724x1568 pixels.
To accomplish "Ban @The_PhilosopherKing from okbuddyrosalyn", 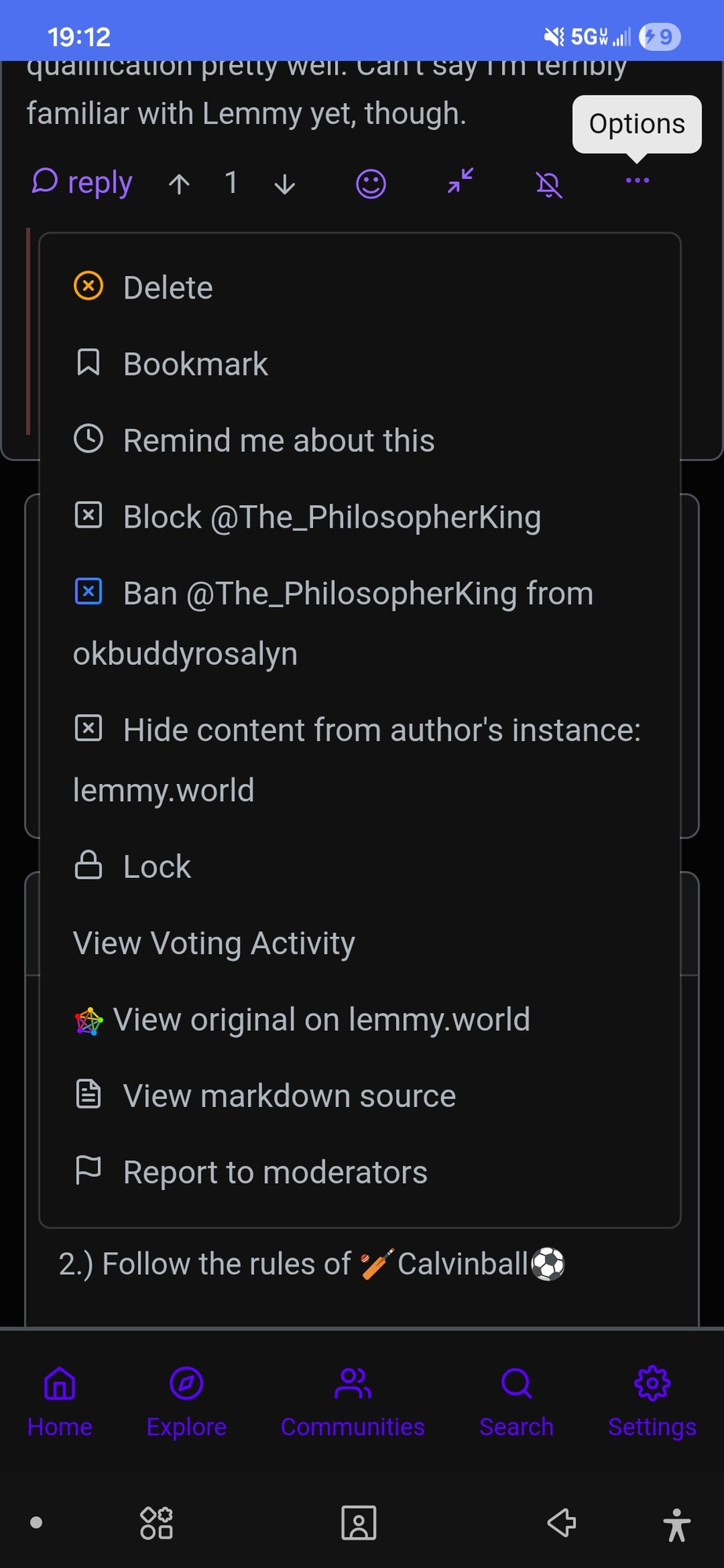I will coord(358,593).
